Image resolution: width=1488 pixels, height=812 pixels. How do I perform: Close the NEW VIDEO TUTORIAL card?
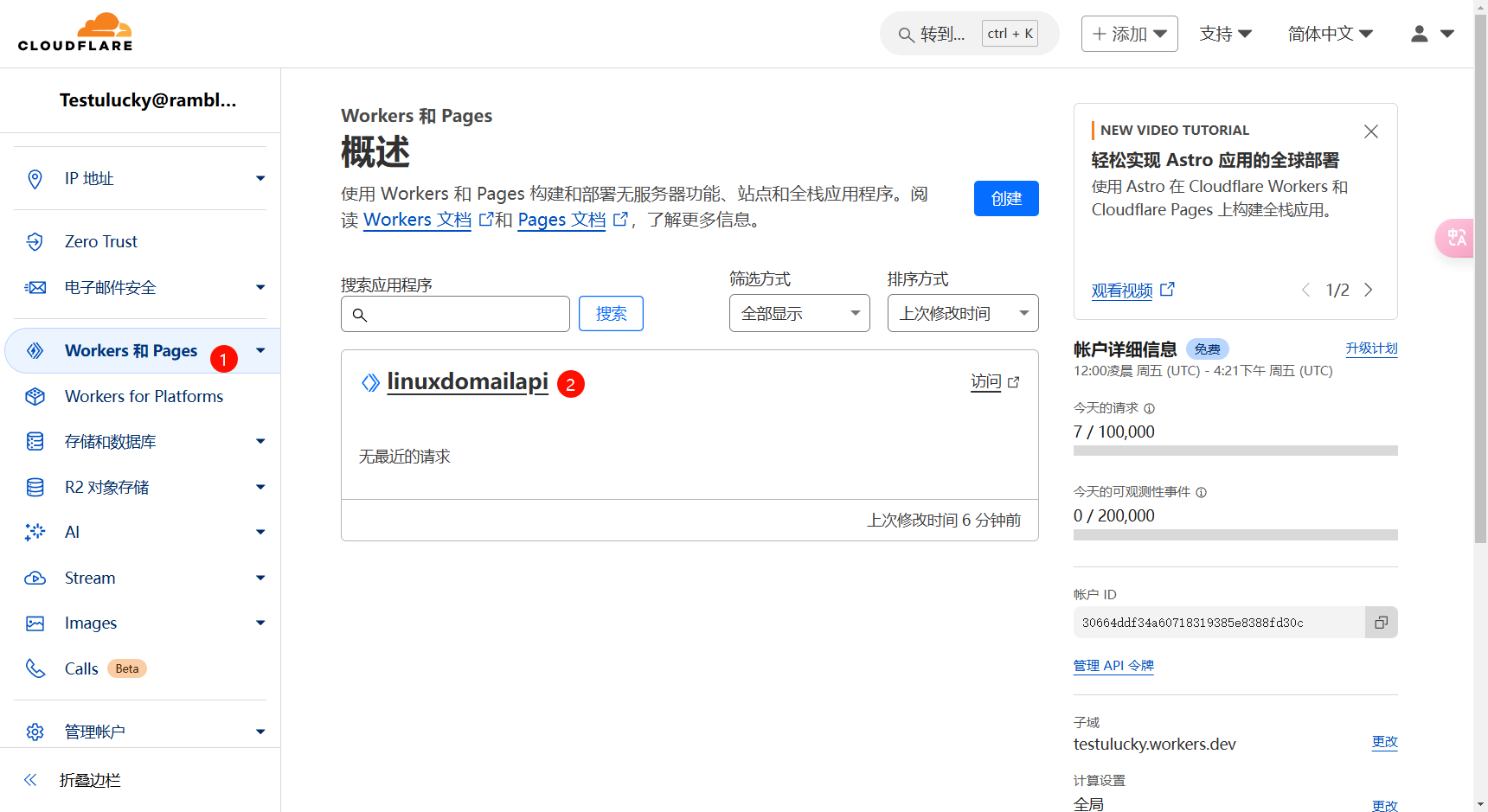pos(1371,131)
